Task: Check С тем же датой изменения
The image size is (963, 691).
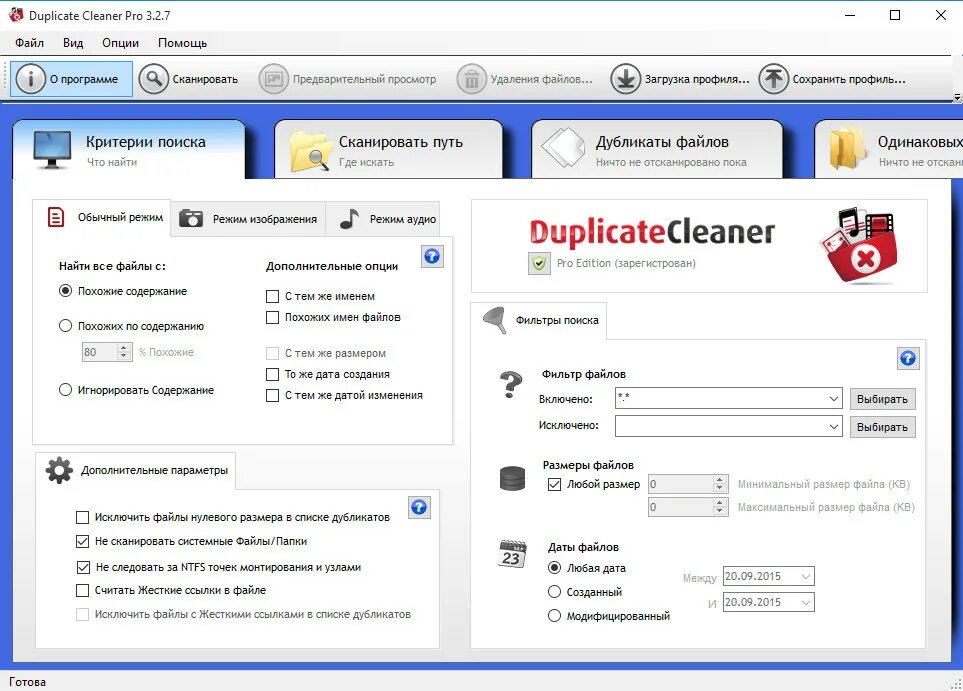Action: tap(272, 396)
